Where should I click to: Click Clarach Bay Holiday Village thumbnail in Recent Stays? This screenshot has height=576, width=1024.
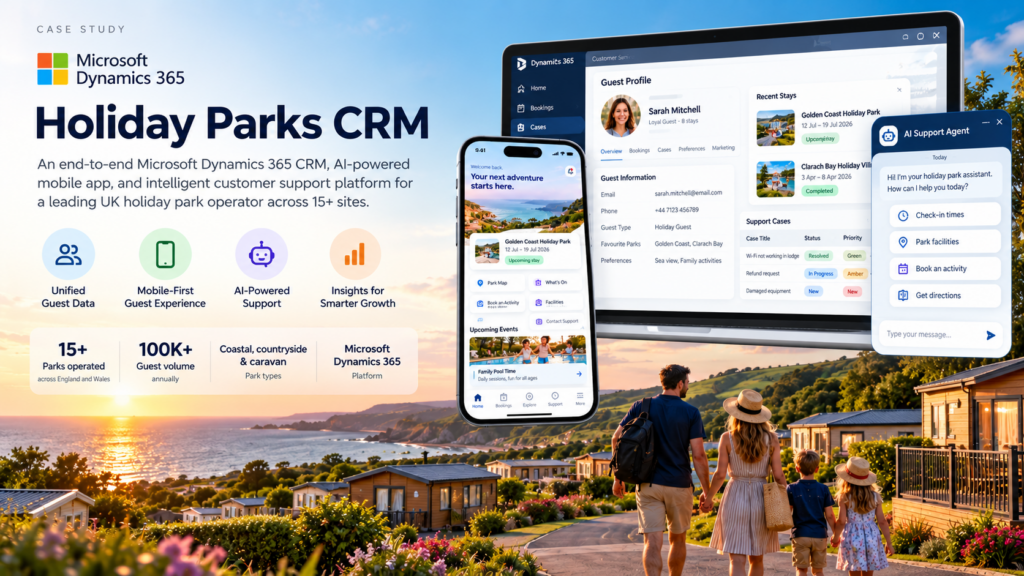coord(775,179)
